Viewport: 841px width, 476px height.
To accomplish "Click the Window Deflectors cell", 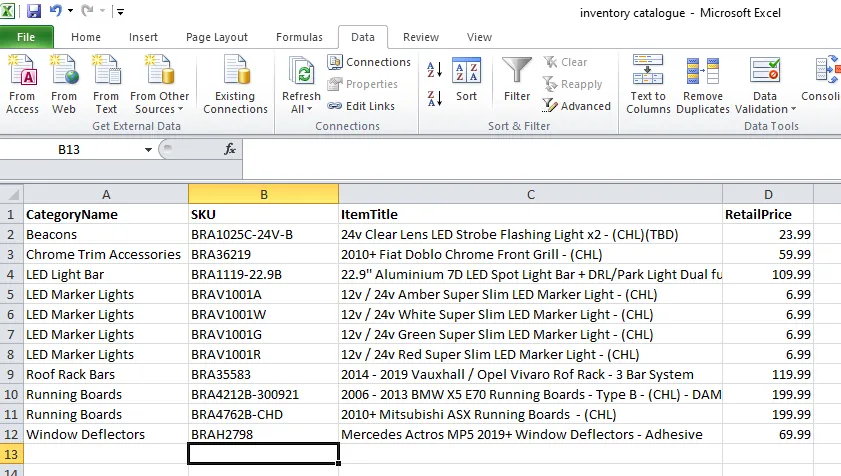I will (x=106, y=435).
